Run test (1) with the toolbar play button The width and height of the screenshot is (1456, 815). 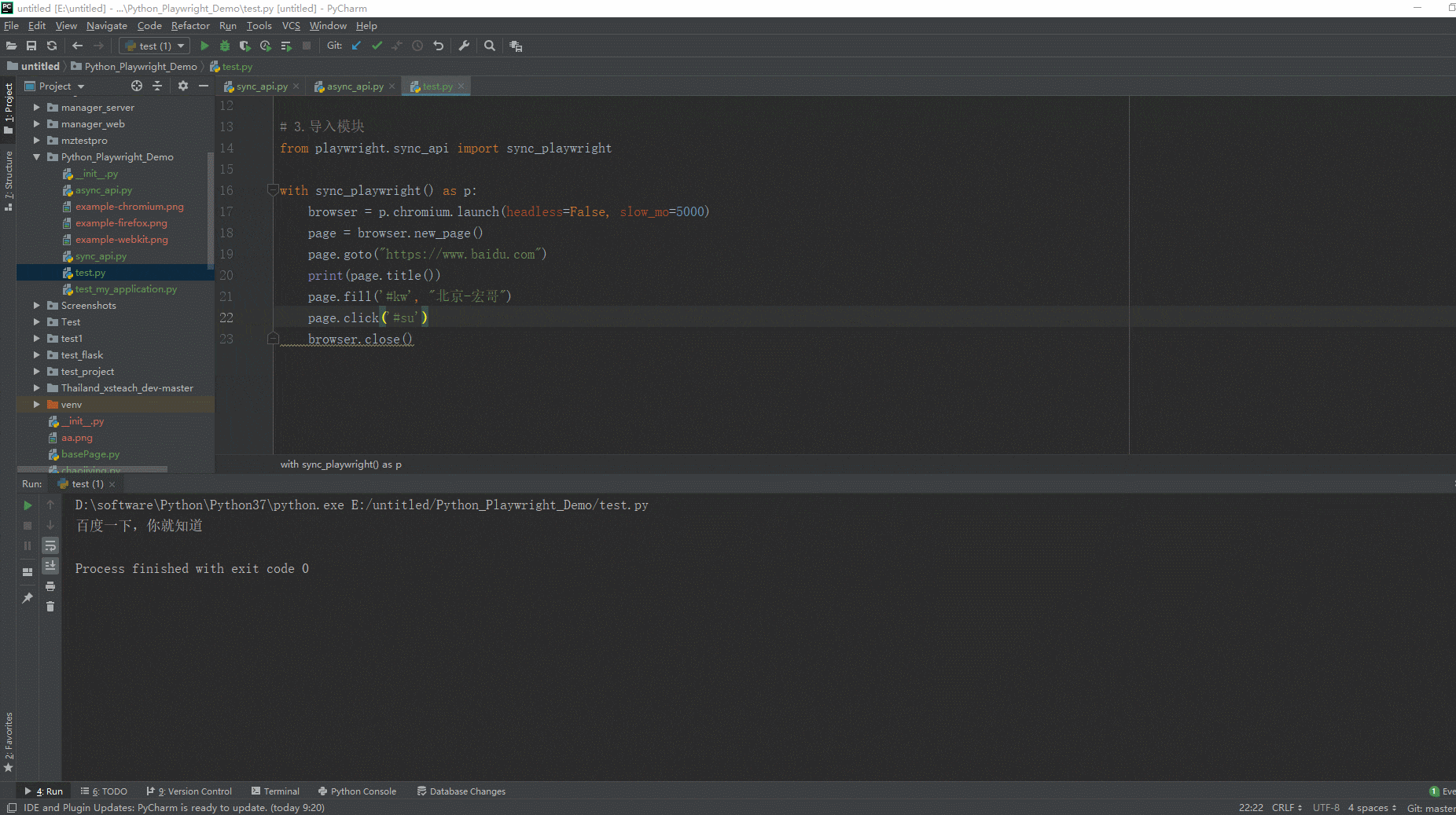[204, 46]
